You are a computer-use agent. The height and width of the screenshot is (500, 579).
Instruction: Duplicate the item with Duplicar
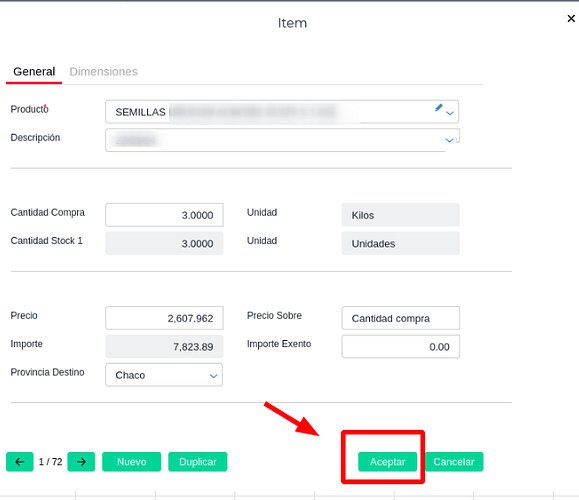point(198,462)
